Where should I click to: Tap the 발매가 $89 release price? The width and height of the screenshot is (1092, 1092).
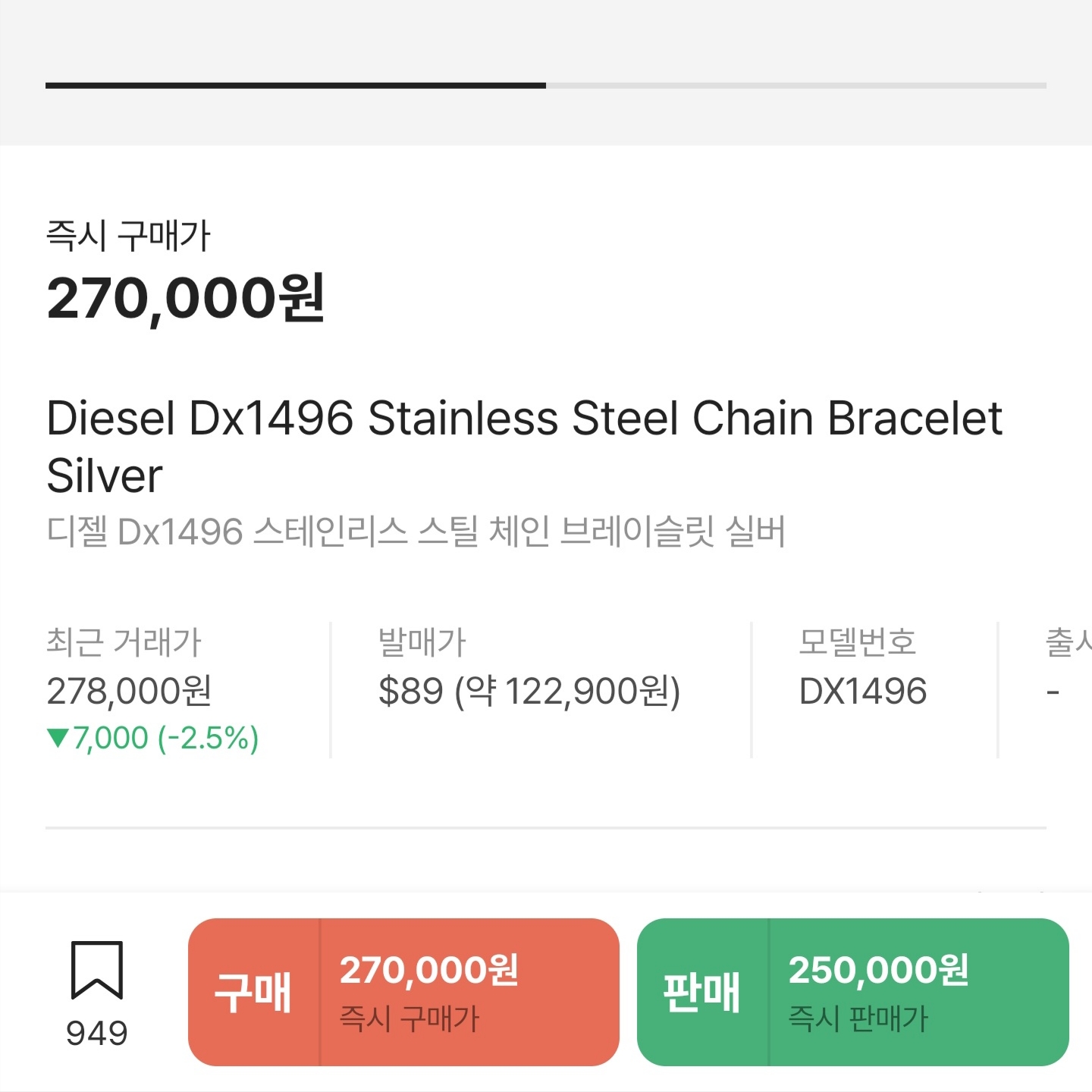tap(529, 691)
